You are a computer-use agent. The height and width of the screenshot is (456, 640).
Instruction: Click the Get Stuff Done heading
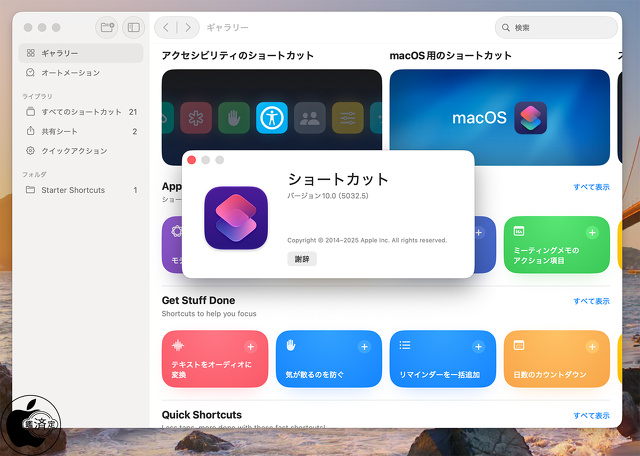tap(198, 300)
